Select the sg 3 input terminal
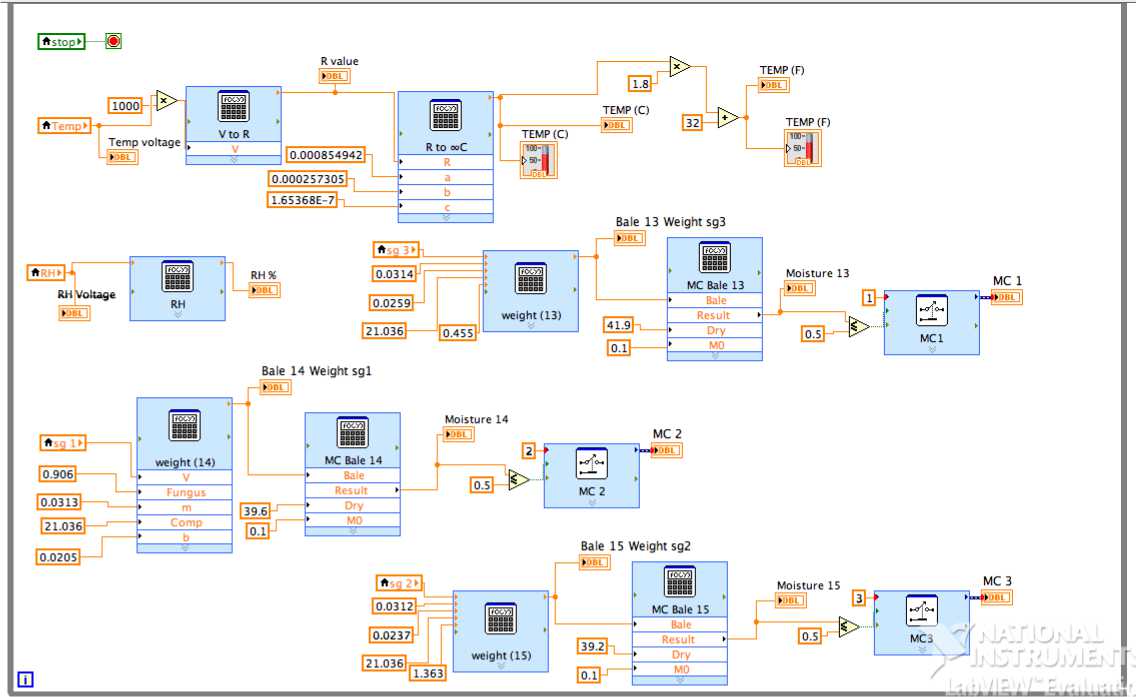 tap(398, 249)
